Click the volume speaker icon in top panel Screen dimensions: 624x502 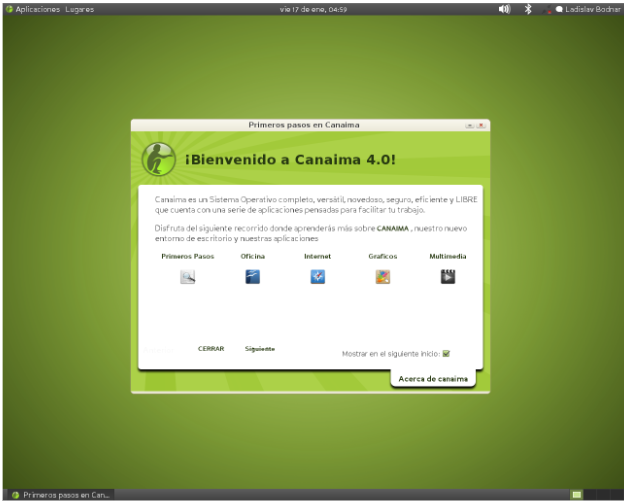504,9
